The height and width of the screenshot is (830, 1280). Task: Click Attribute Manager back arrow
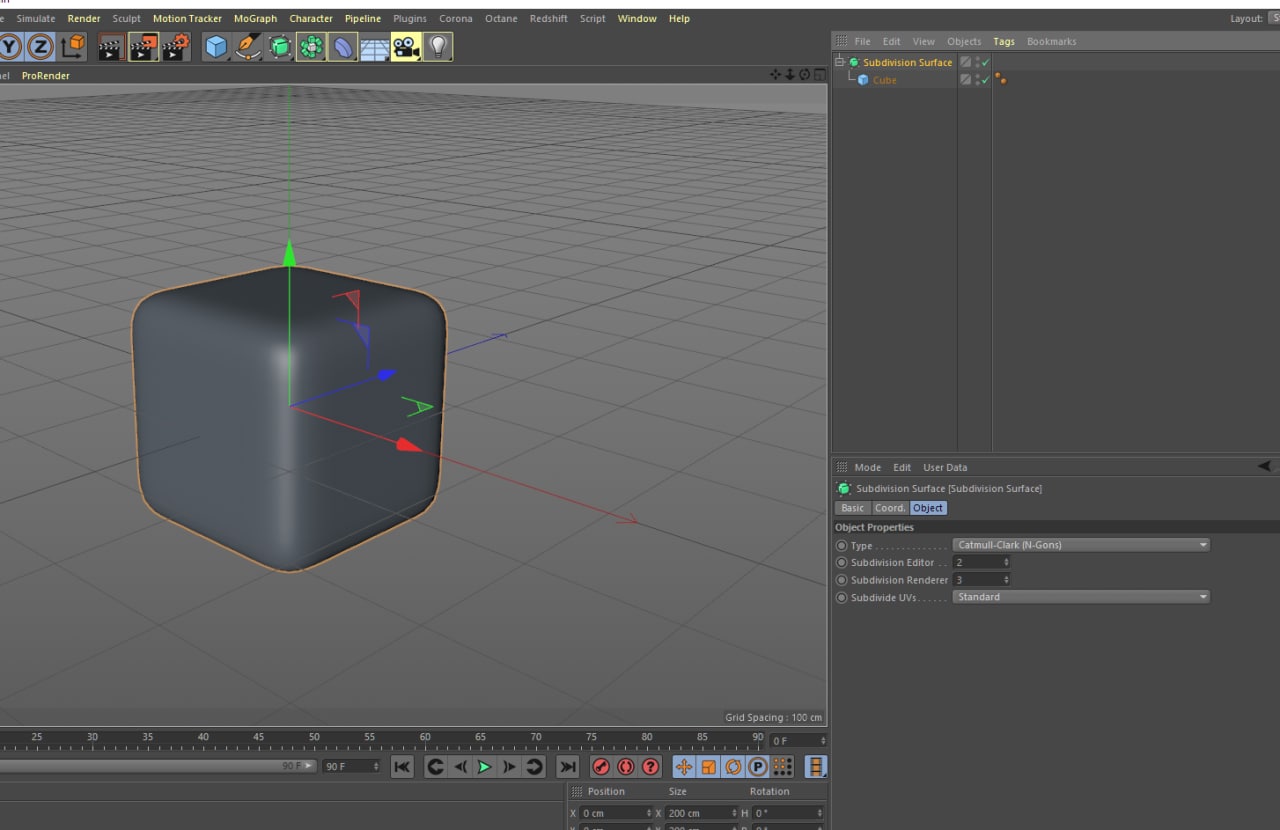coord(1264,466)
